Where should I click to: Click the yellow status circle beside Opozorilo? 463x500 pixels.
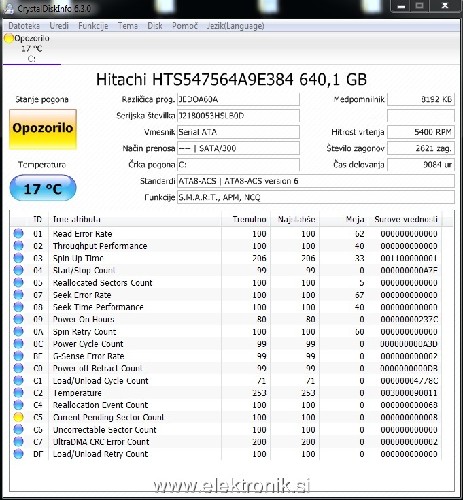[9, 38]
